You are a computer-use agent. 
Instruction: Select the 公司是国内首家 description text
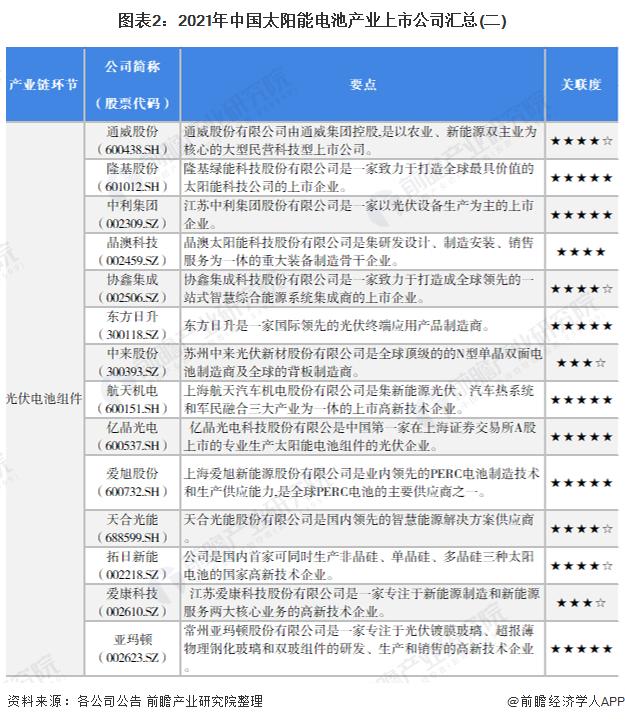click(x=359, y=565)
